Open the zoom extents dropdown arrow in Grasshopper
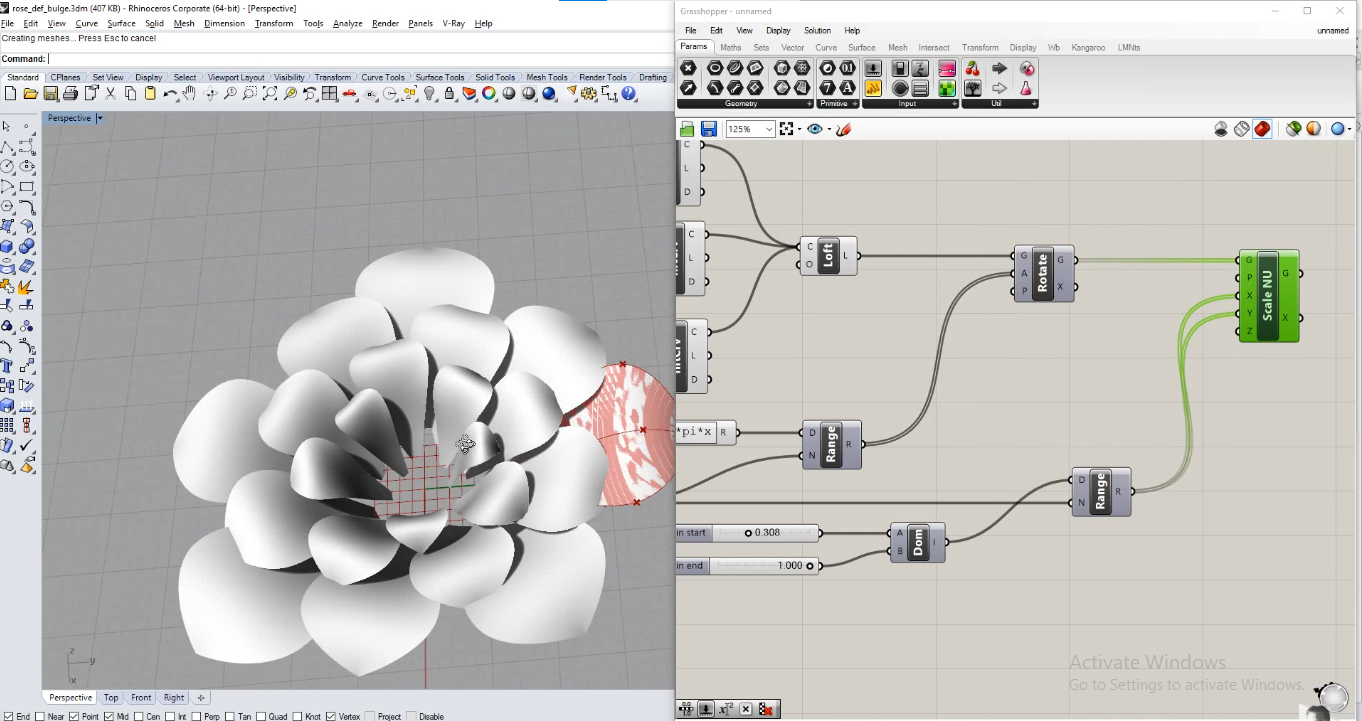 tap(799, 129)
